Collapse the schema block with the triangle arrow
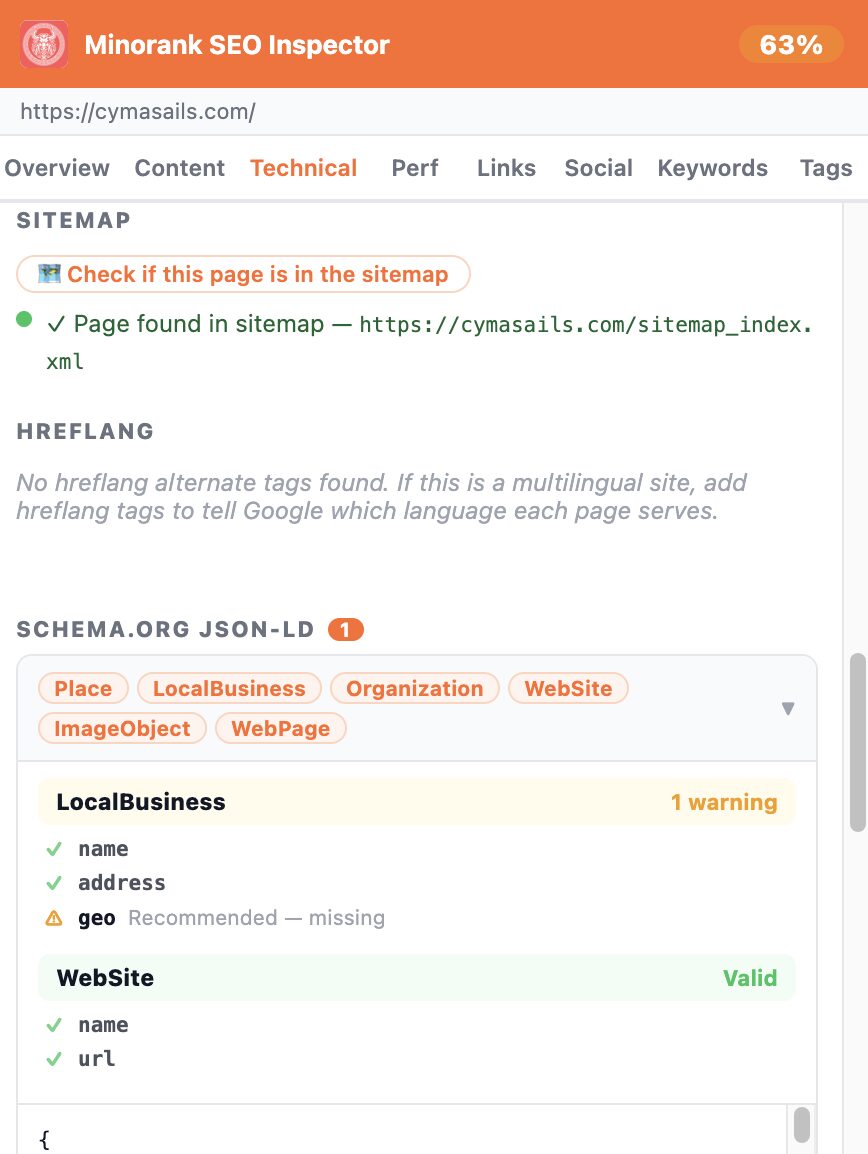 point(788,708)
